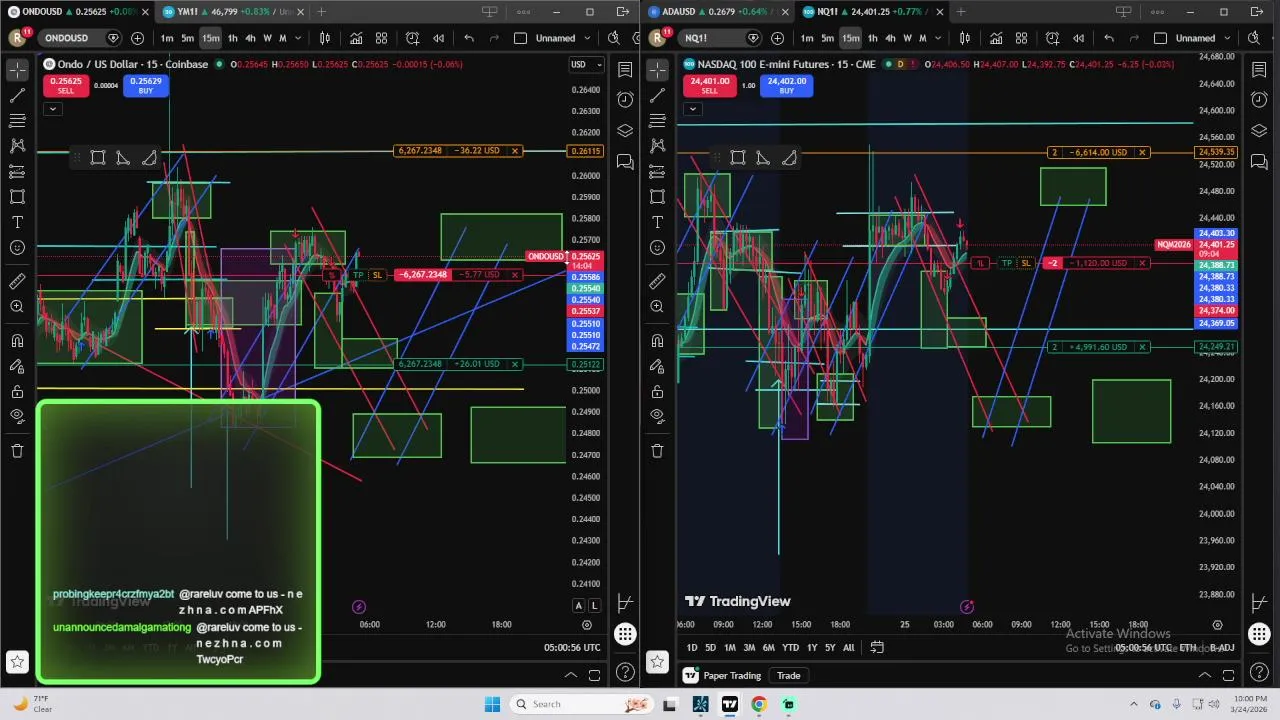
Task: Open the candlestick chart type selector in the NQ1! toolbar
Action: pos(964,38)
